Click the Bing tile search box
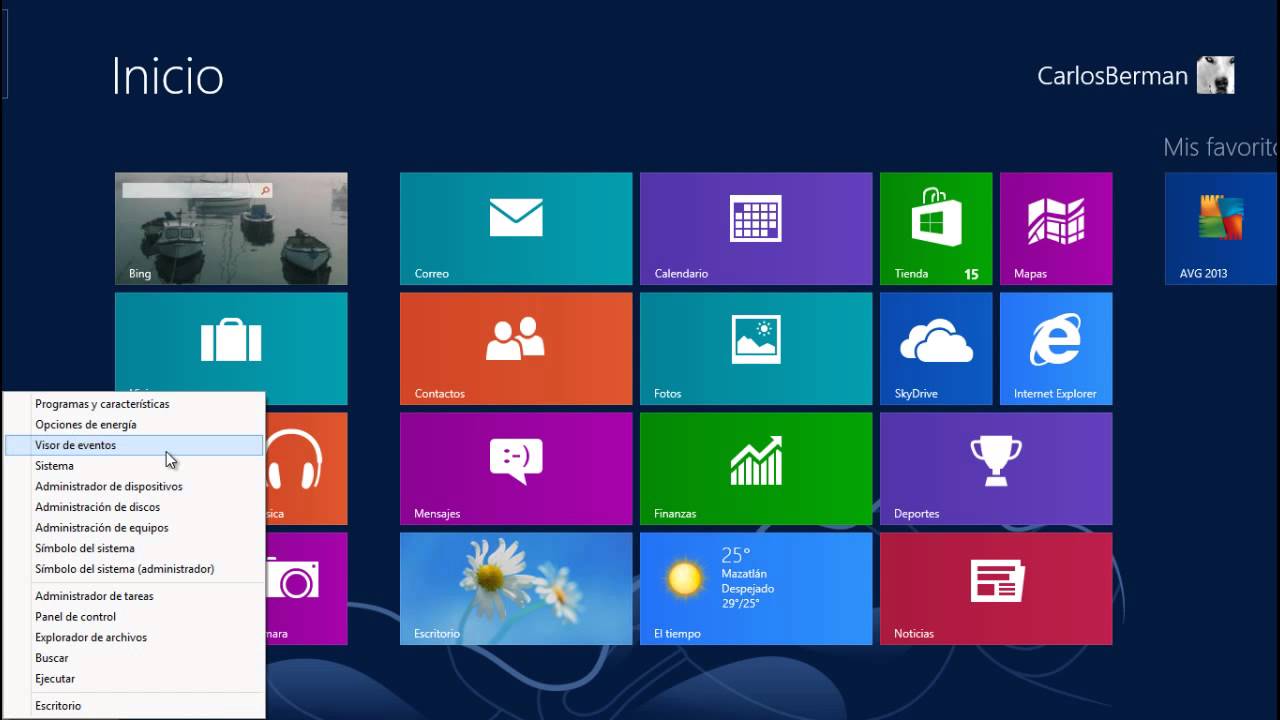The width and height of the screenshot is (1280, 720). point(196,189)
